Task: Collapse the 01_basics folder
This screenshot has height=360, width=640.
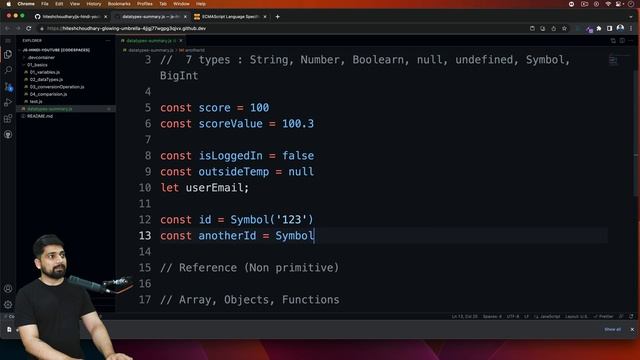Action: (37, 65)
